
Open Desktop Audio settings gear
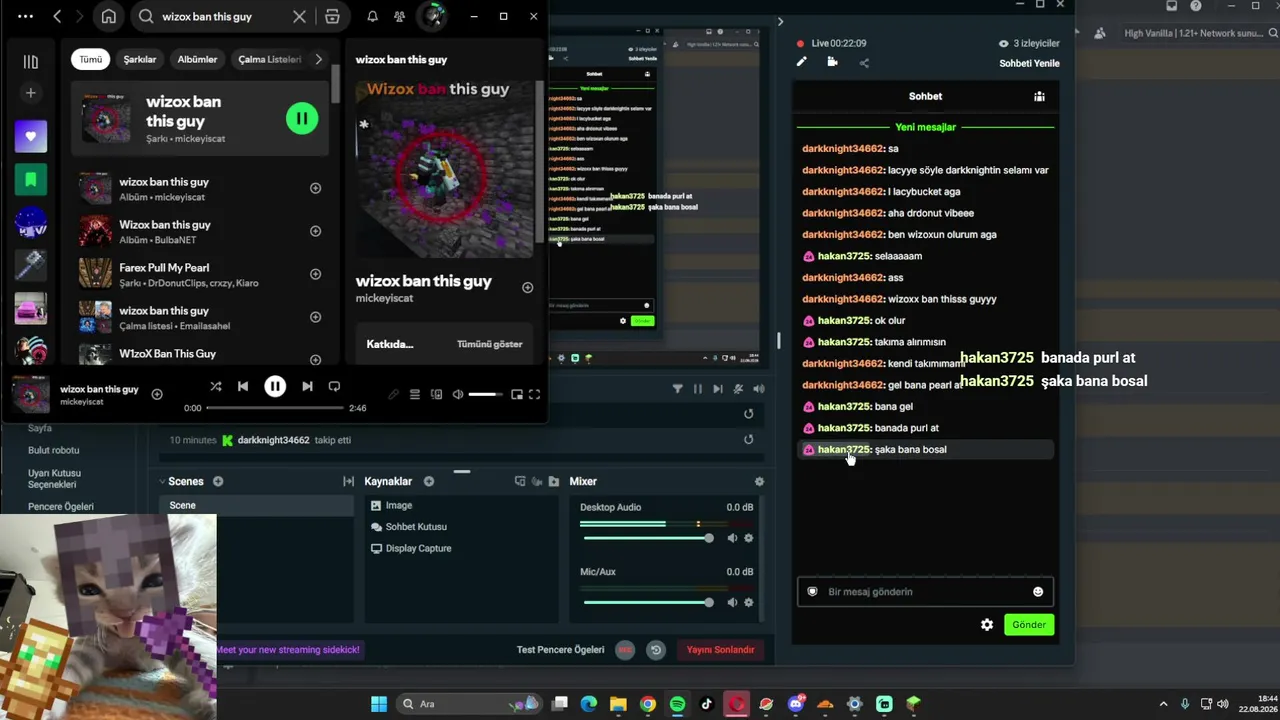point(748,538)
